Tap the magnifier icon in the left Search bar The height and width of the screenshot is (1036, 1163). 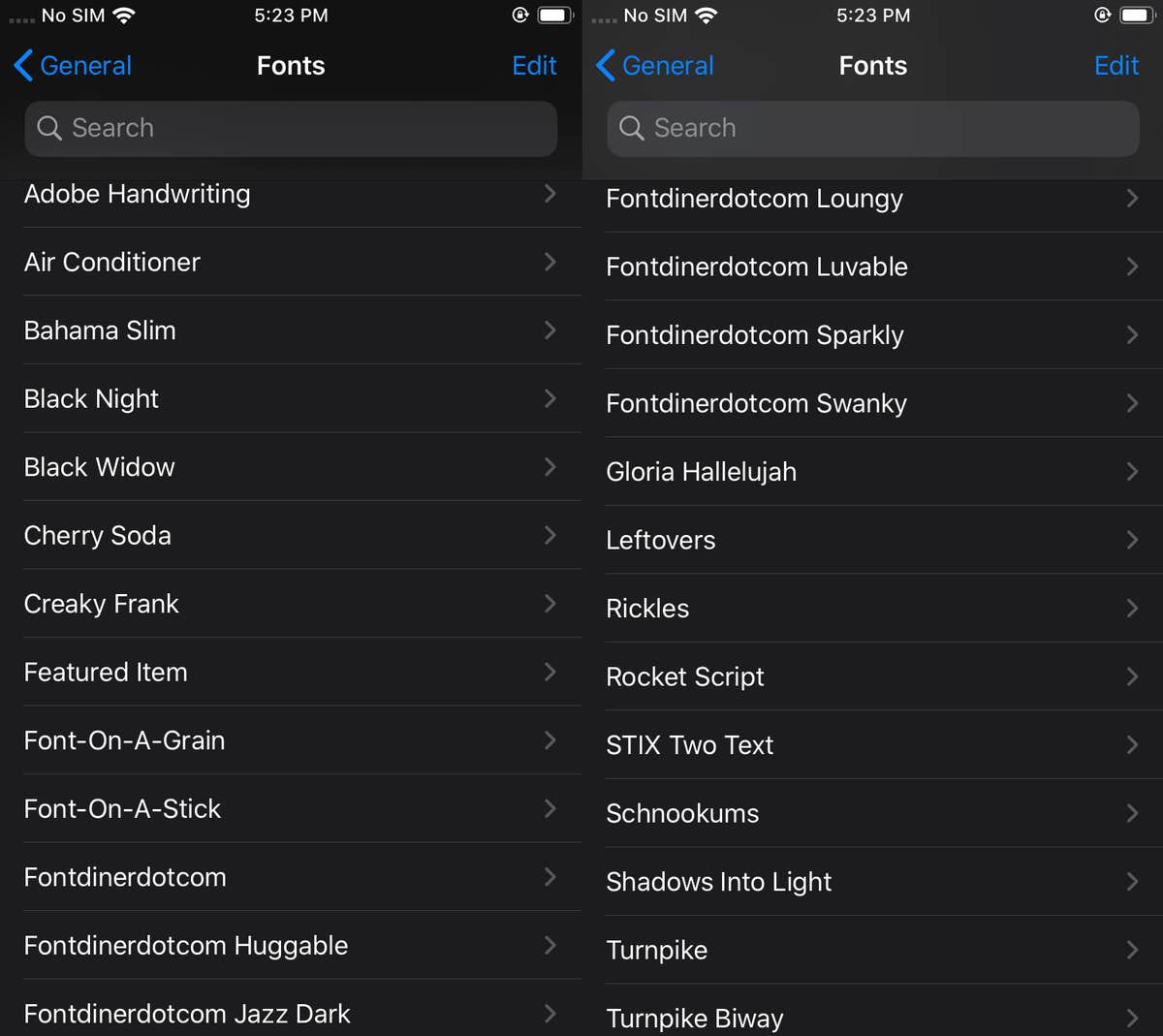point(48,128)
